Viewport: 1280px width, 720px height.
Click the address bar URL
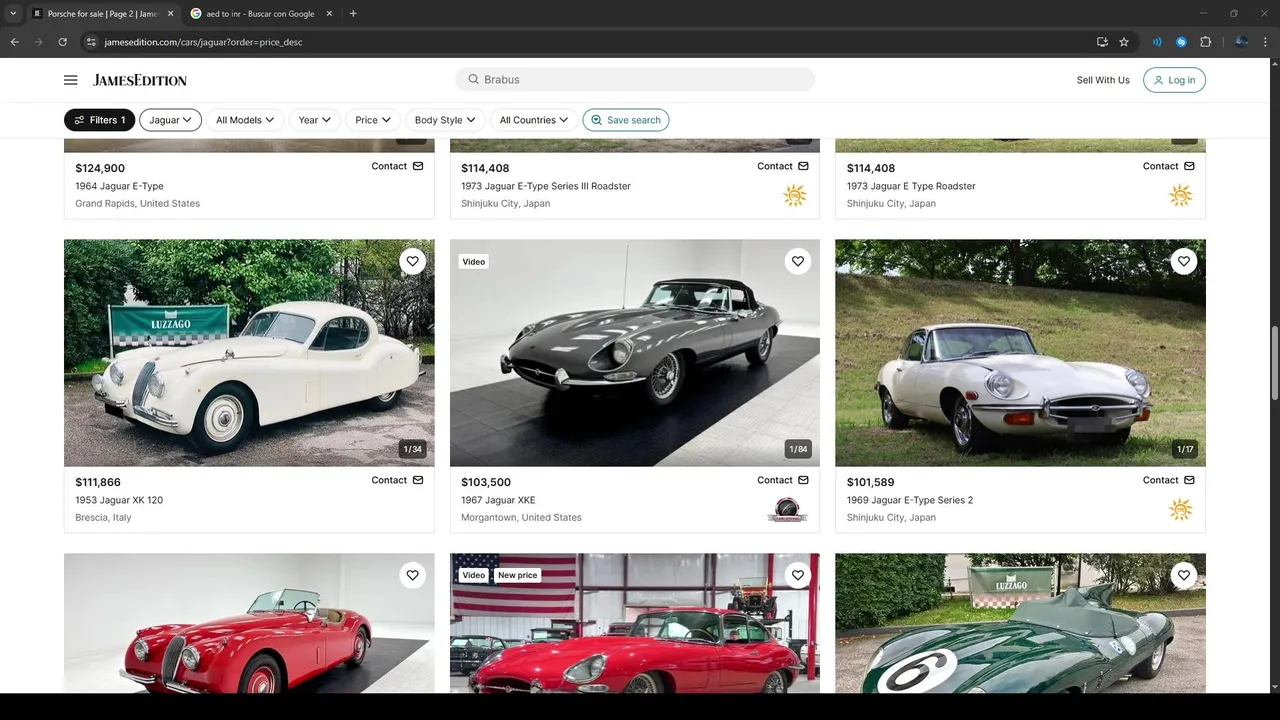click(x=204, y=42)
